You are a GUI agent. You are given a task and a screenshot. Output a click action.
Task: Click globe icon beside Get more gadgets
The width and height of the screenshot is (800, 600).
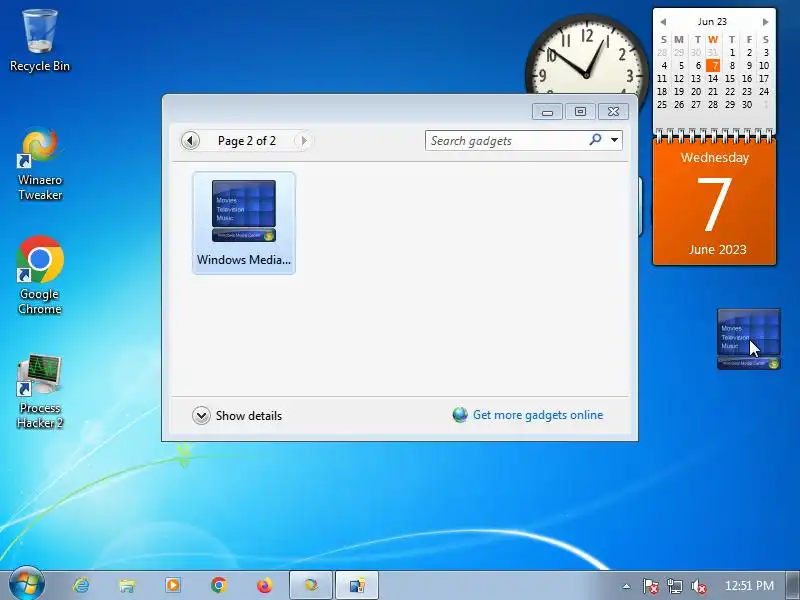(x=460, y=415)
